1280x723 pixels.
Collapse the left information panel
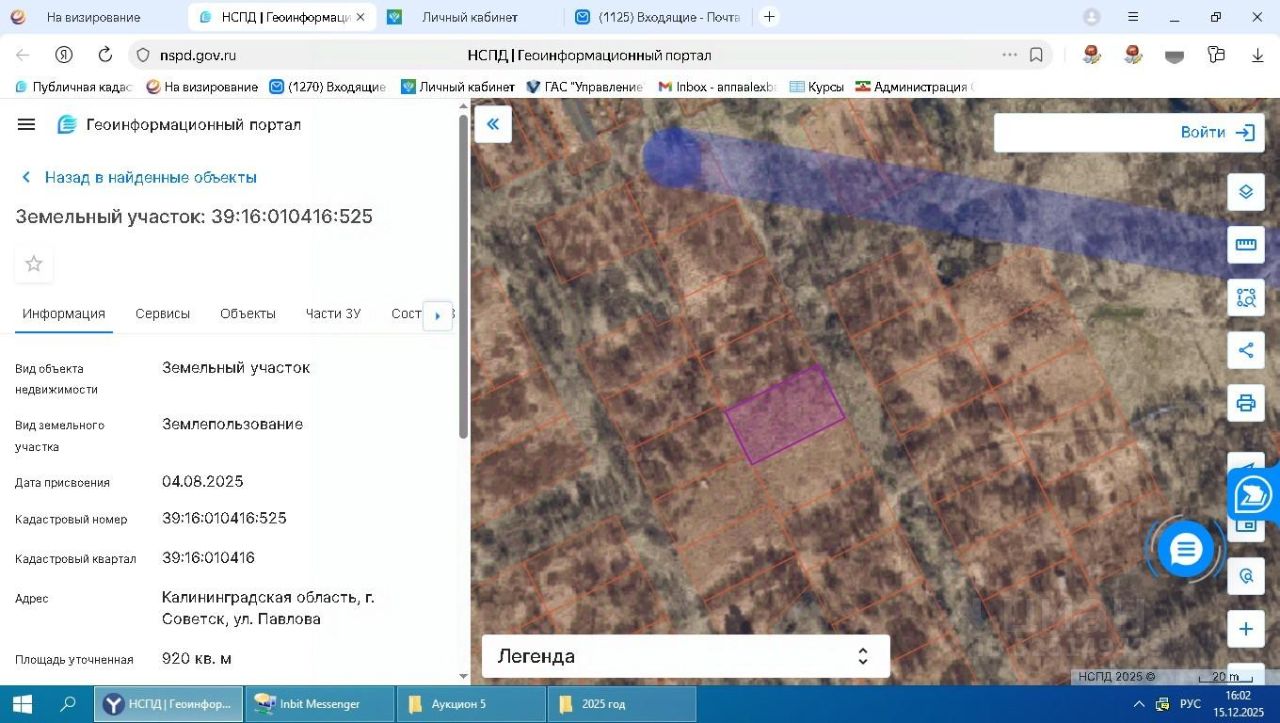click(493, 124)
